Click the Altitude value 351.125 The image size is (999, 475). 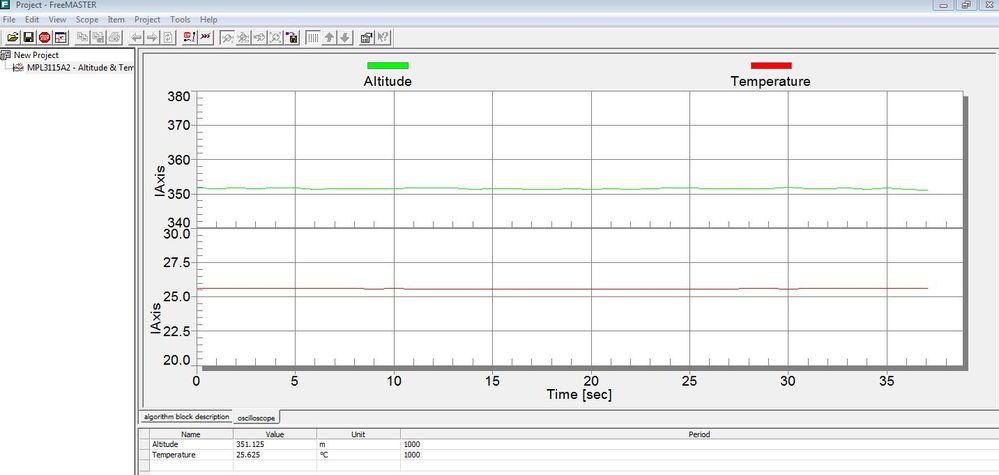click(x=250, y=444)
